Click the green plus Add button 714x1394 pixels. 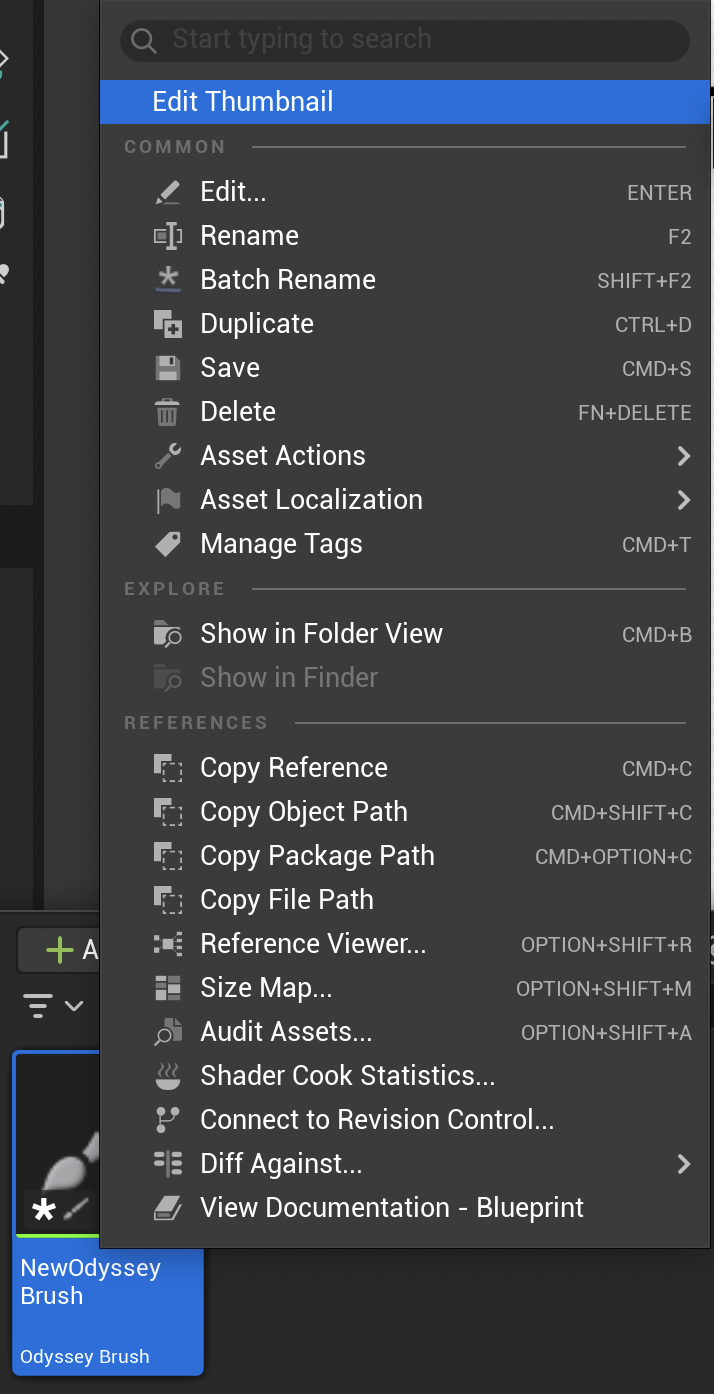[x=60, y=950]
